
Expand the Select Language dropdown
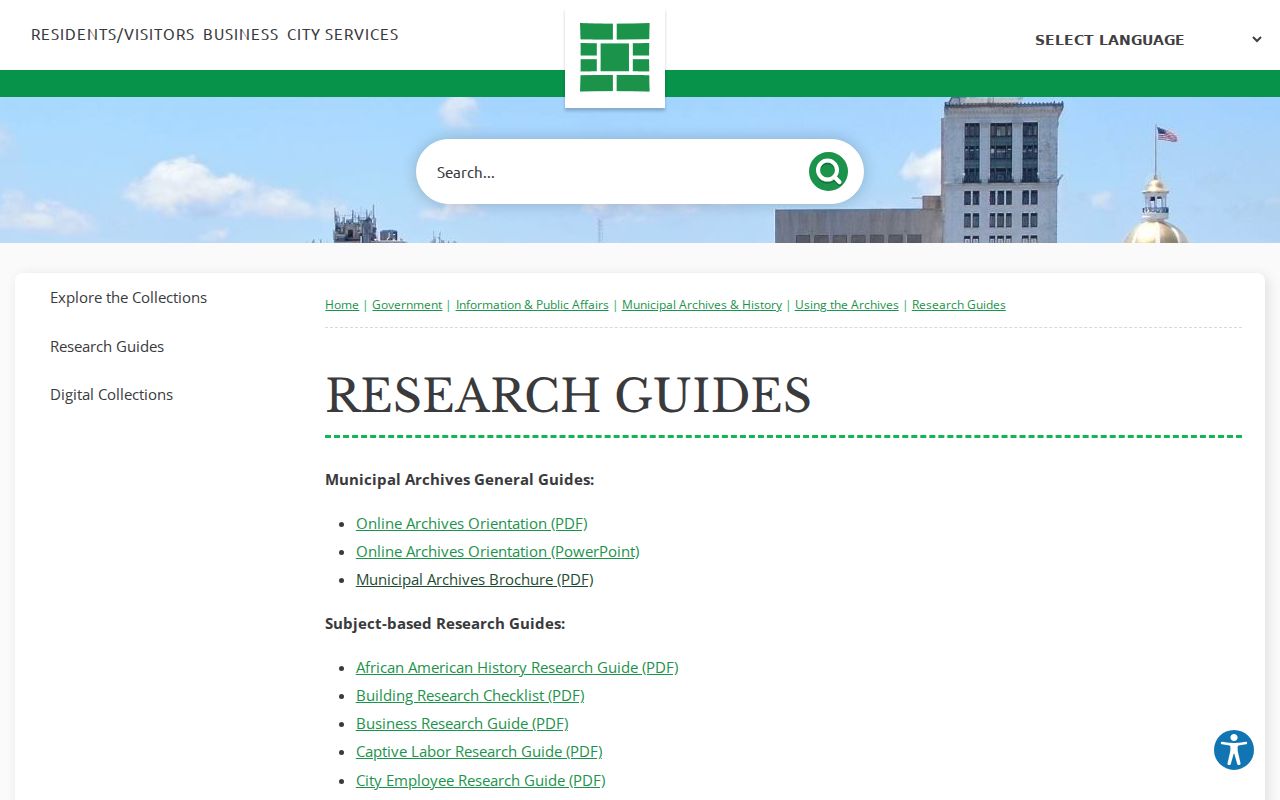[x=1148, y=40]
